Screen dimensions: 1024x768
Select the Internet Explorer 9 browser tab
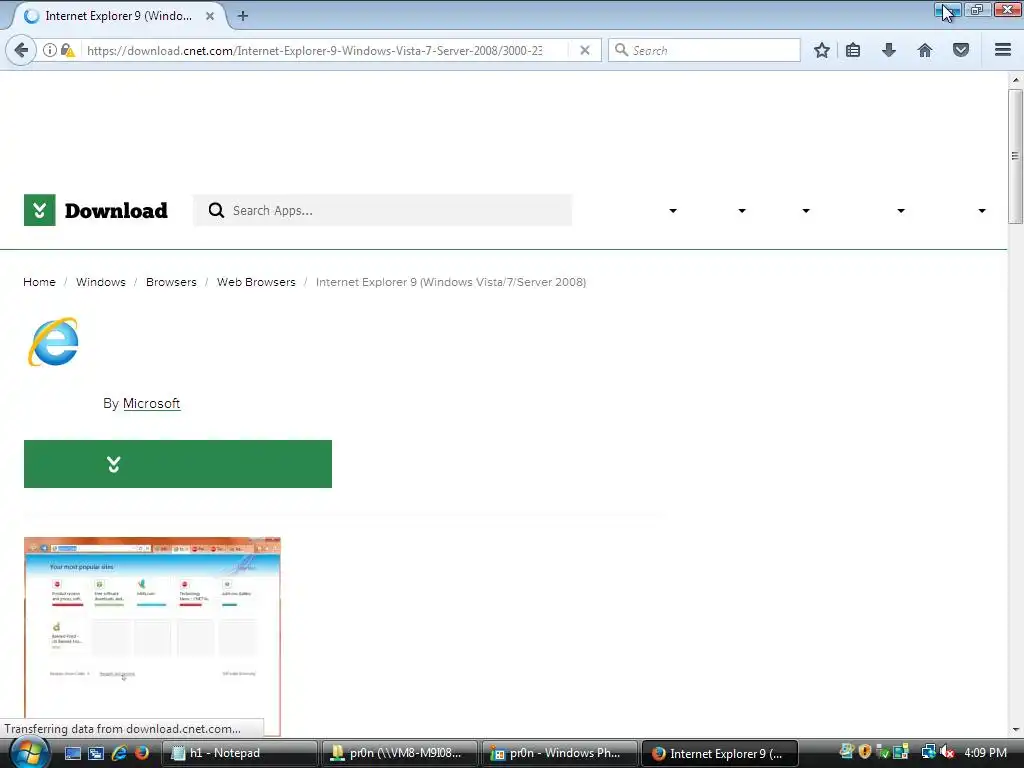tap(118, 16)
